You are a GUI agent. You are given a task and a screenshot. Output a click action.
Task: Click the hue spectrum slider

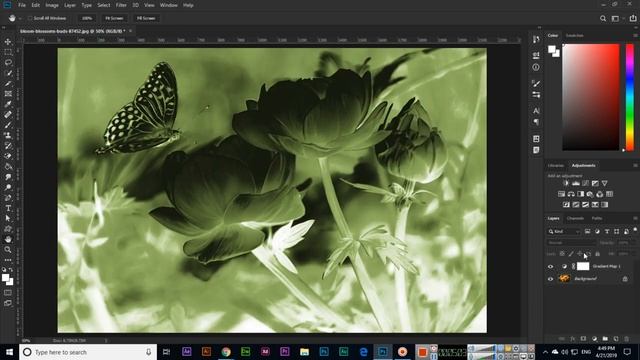click(630, 97)
